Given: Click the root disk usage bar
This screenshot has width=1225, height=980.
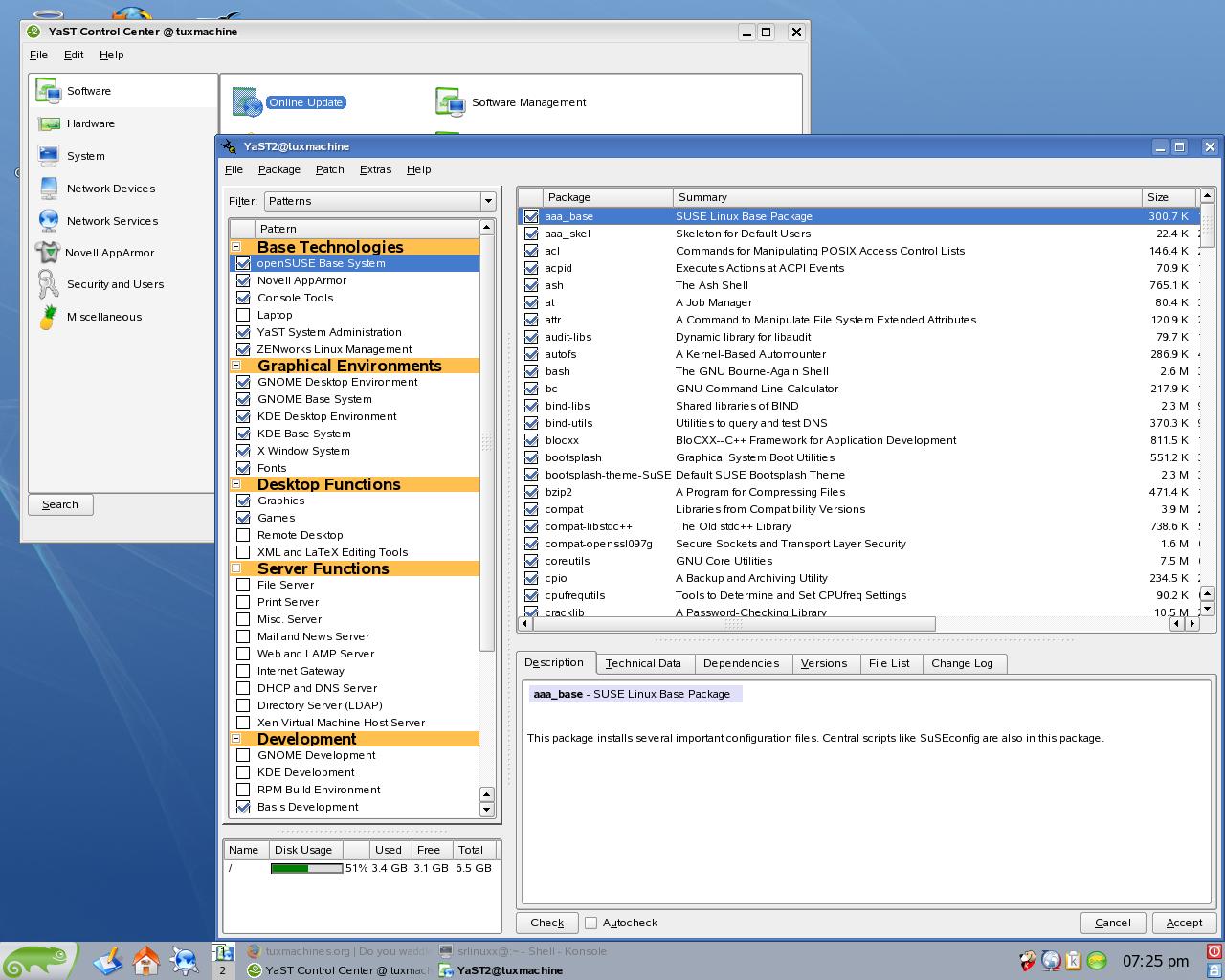Looking at the screenshot, I should click(306, 868).
